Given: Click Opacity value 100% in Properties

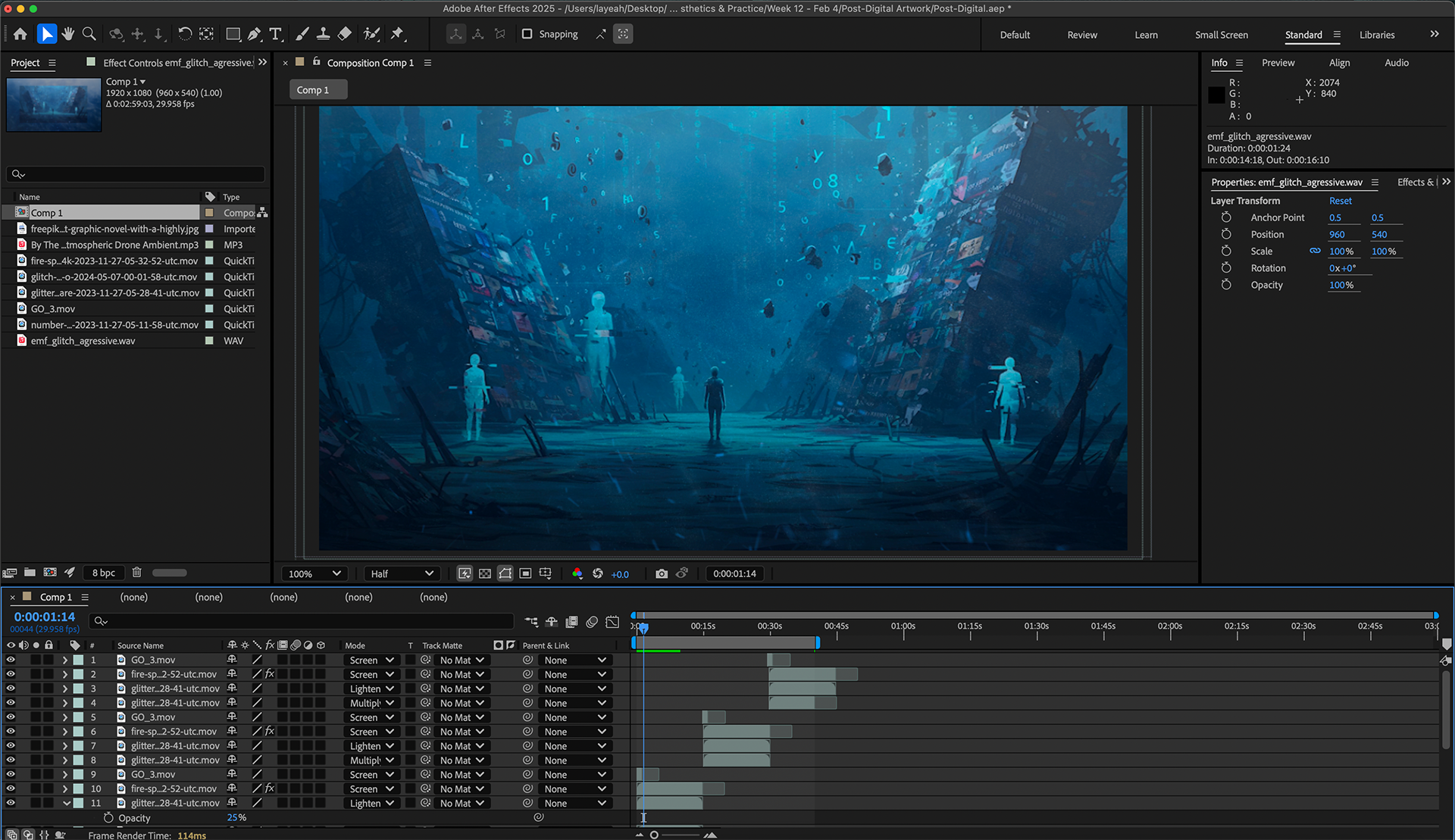Looking at the screenshot, I should pyautogui.click(x=1341, y=285).
